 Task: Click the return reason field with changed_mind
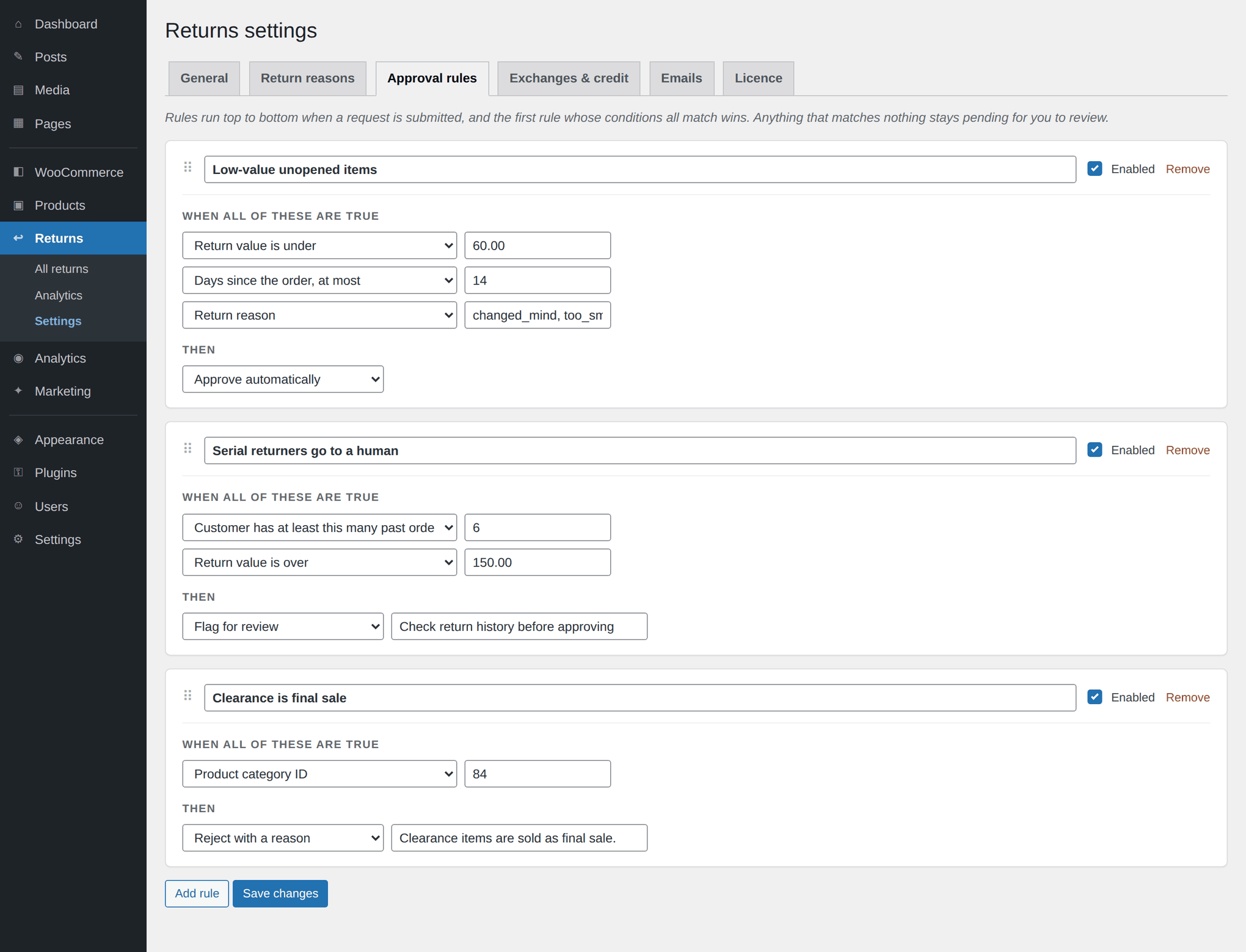(537, 315)
